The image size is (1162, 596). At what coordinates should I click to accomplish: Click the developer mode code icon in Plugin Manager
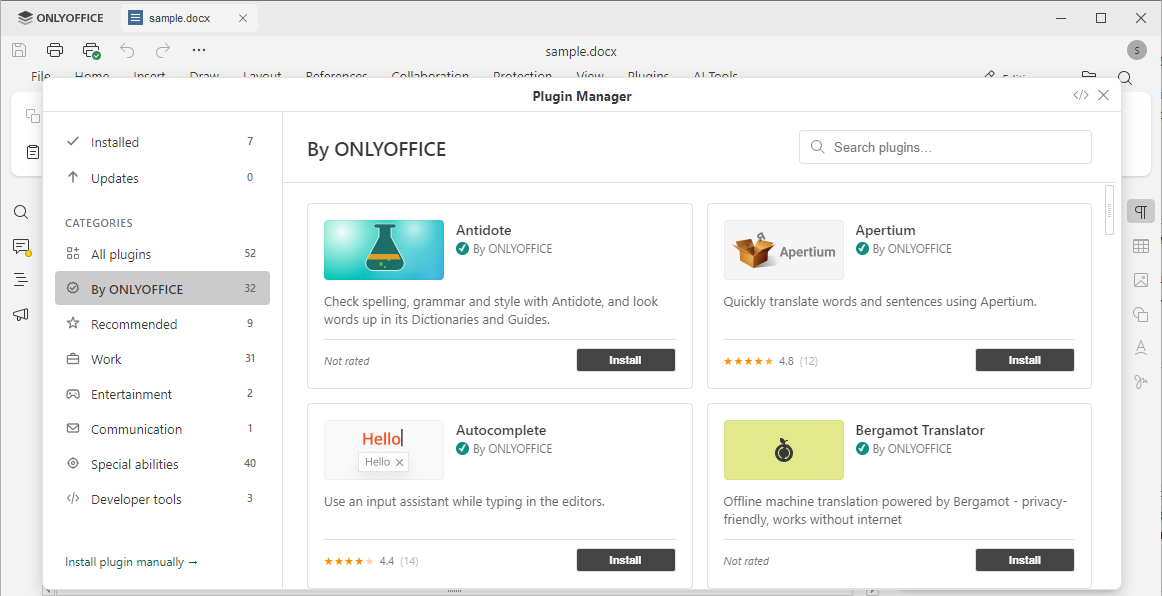(x=1080, y=95)
